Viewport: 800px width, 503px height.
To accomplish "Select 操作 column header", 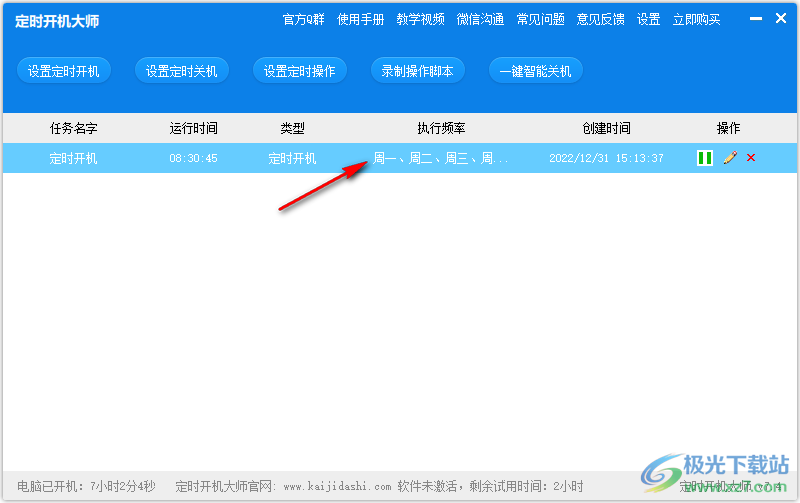I will pos(728,128).
